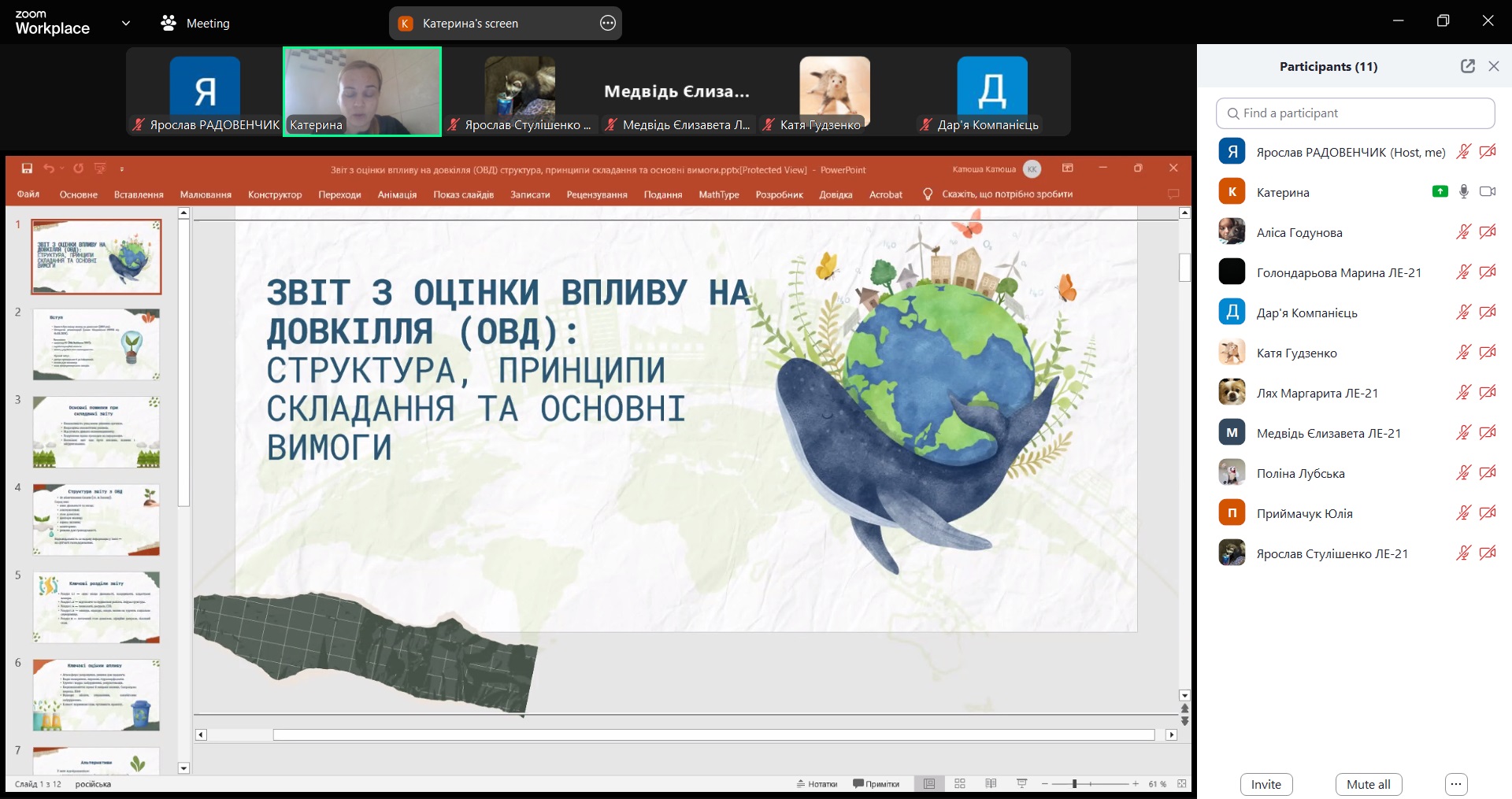Pop out the Participants panel
Screen dimensions: 1512x799
point(1468,66)
